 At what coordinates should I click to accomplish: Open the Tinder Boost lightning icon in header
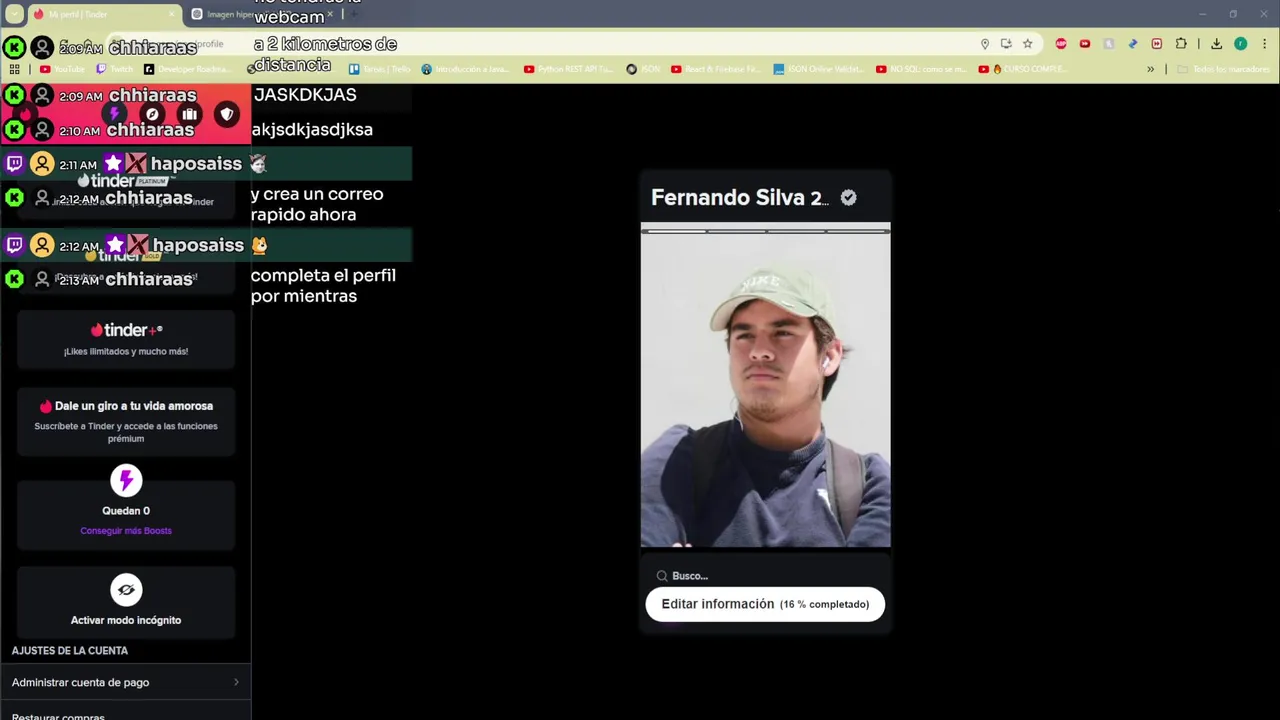click(115, 114)
